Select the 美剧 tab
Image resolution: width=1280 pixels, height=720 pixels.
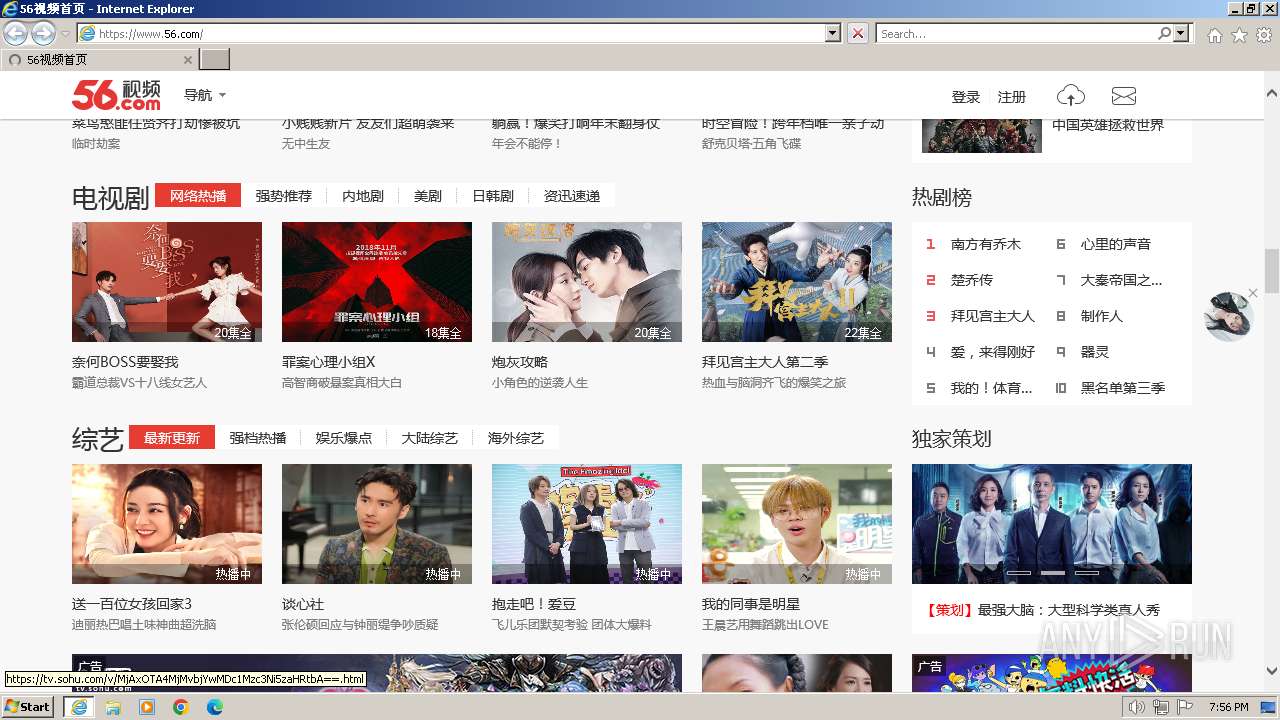[x=428, y=196]
